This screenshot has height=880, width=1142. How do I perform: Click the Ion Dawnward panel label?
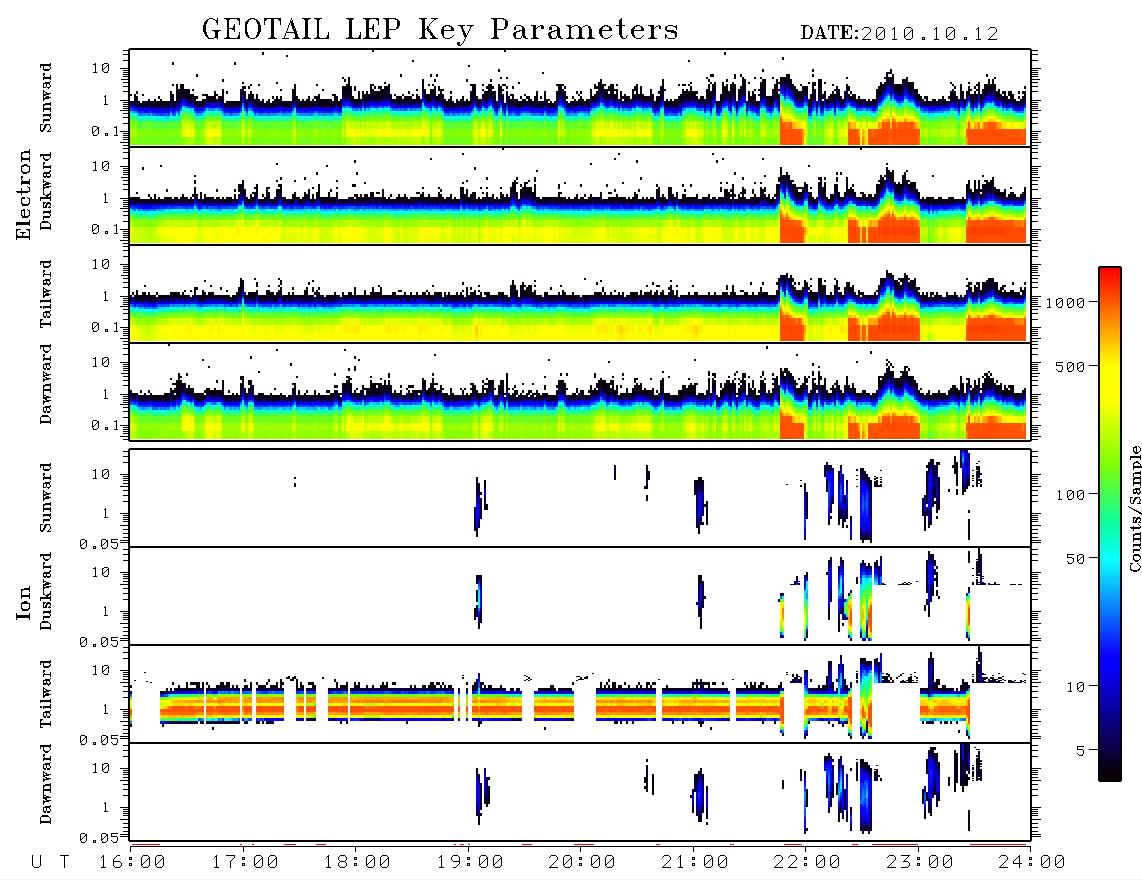click(x=46, y=784)
